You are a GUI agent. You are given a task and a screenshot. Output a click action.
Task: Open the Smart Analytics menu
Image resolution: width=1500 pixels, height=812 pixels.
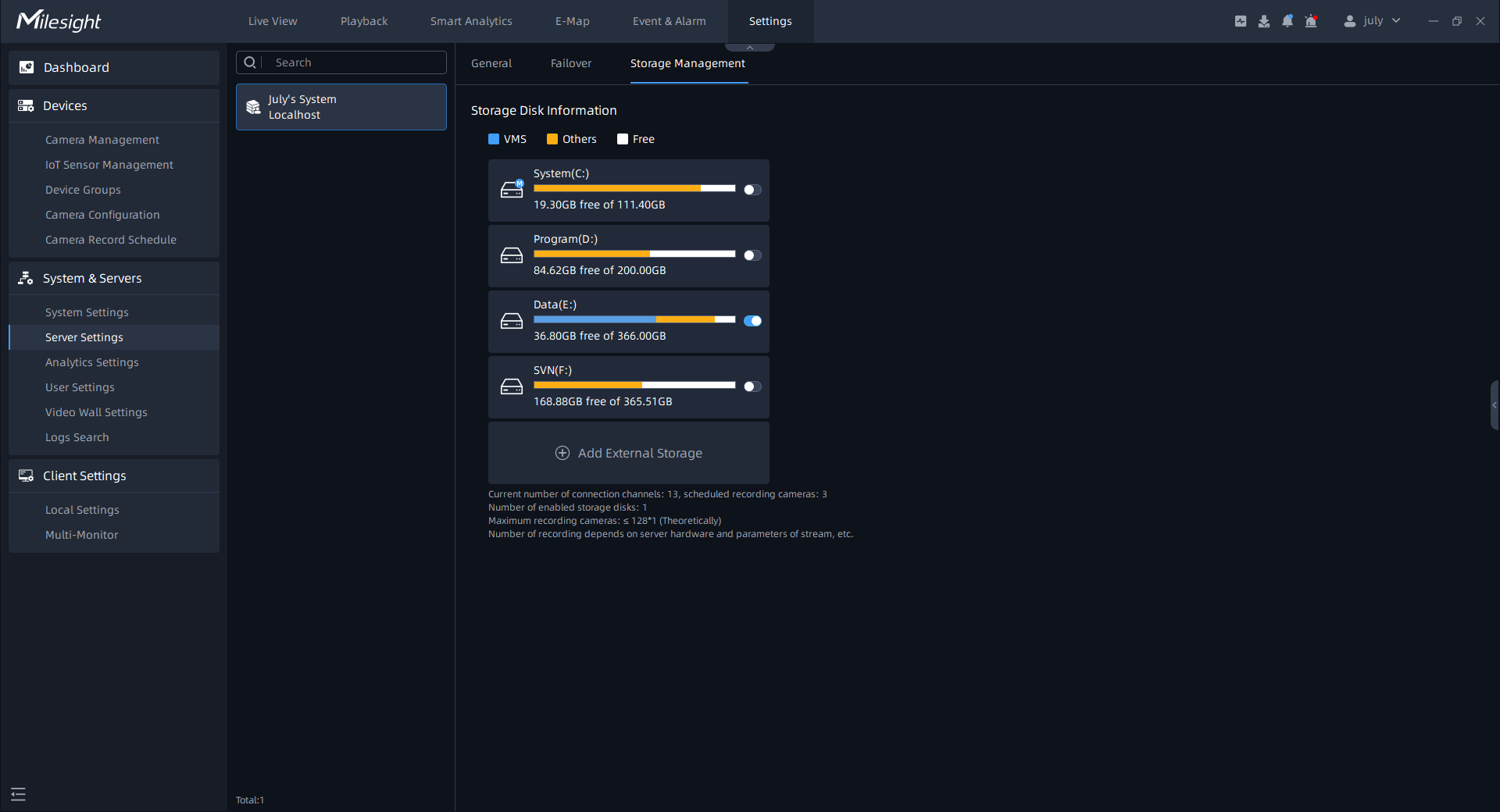click(x=471, y=21)
